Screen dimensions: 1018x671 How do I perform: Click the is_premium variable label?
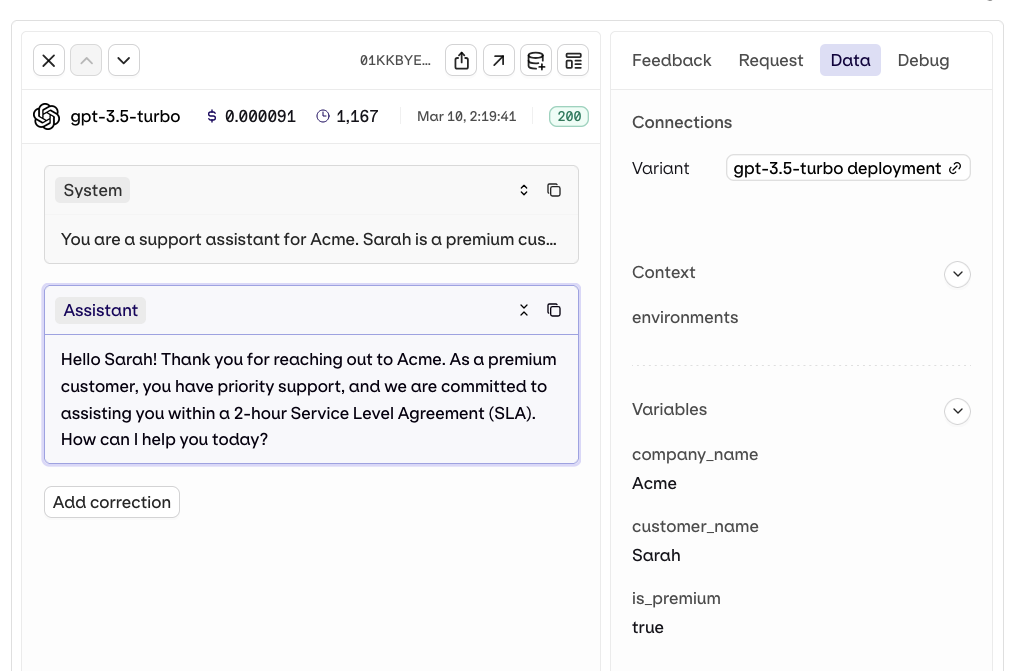676,598
